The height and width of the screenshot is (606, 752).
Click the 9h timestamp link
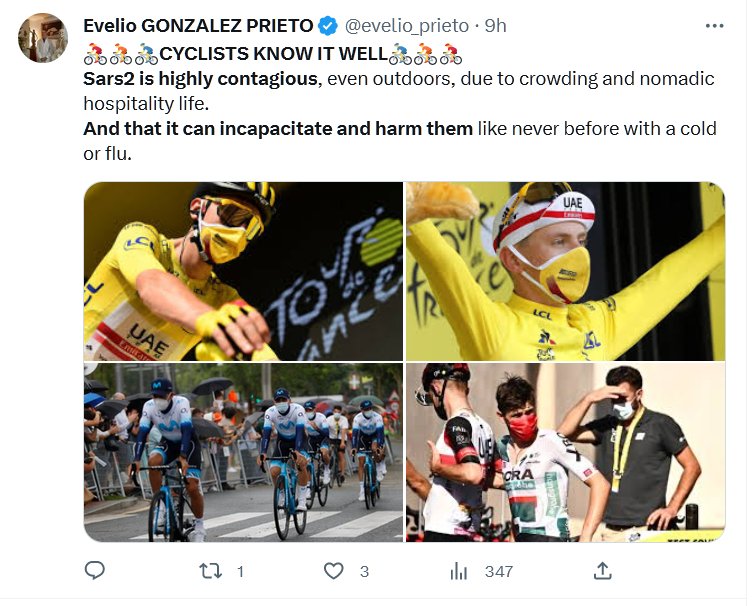coord(493,26)
